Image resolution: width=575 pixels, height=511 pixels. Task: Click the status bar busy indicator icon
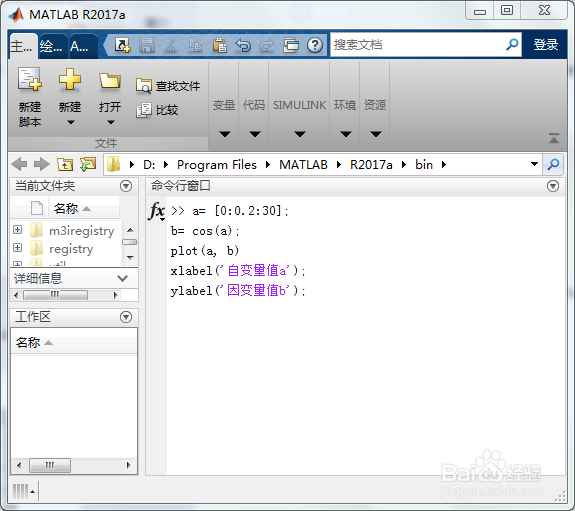click(21, 492)
